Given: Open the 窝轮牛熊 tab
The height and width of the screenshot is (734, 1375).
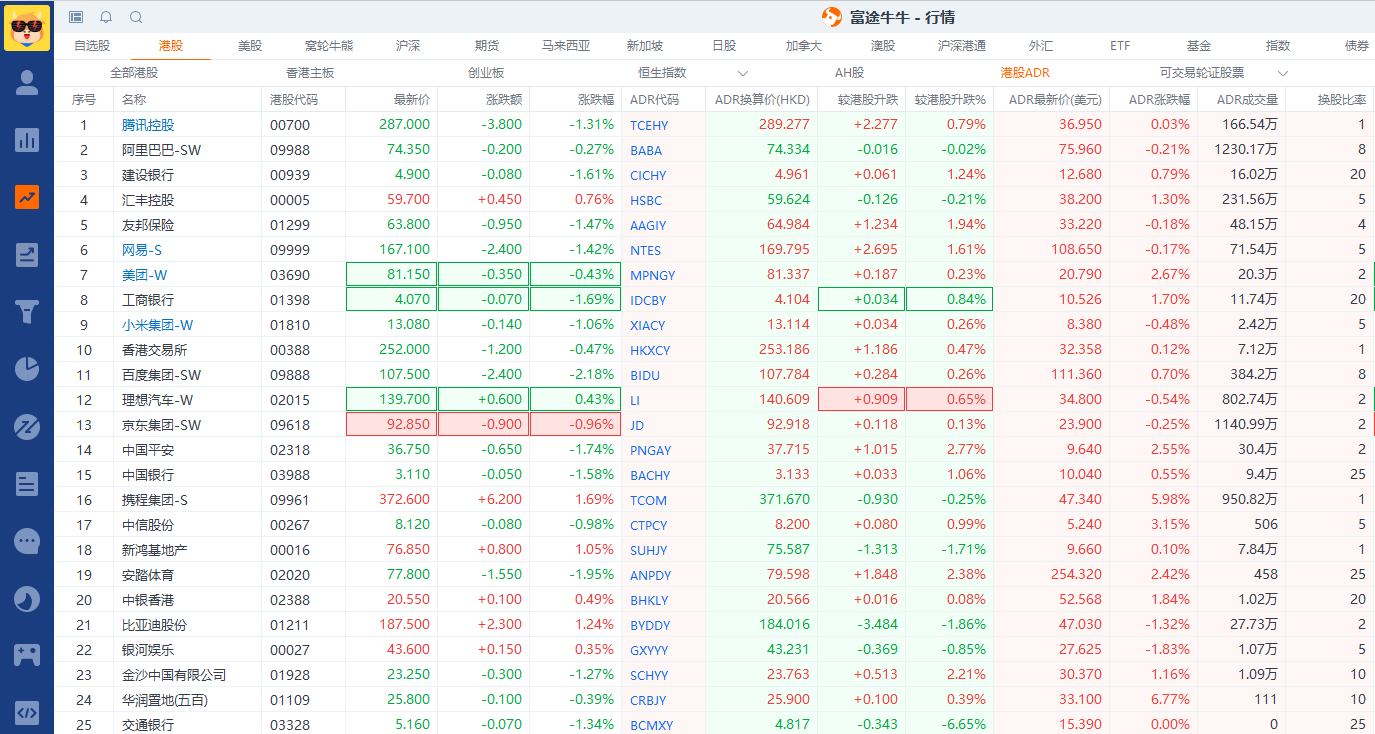Looking at the screenshot, I should (329, 46).
